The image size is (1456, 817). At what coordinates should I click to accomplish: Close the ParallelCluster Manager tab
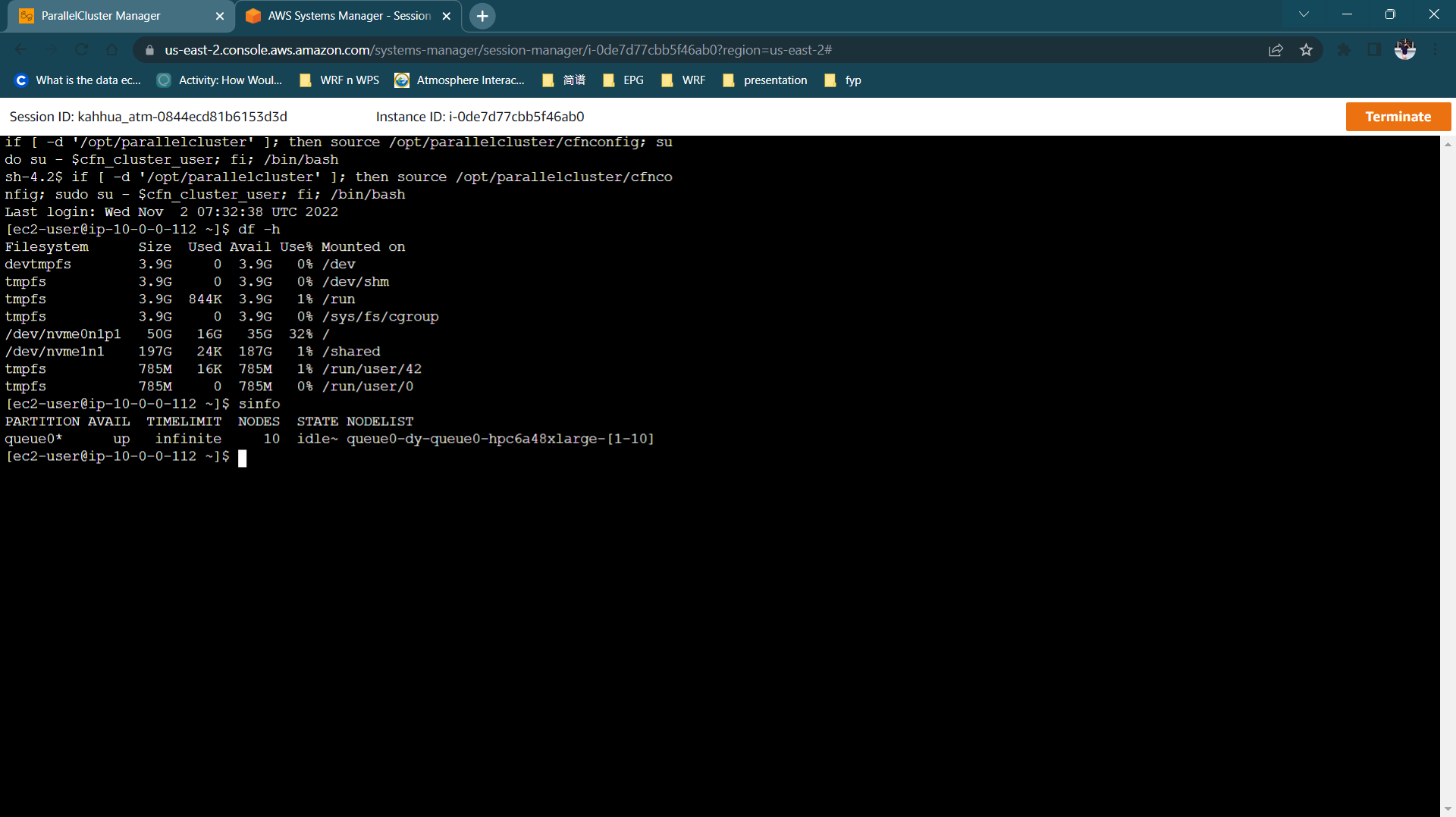click(220, 16)
